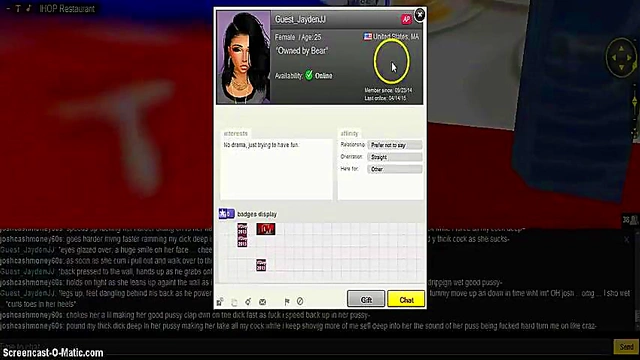The width and height of the screenshot is (640, 360).
Task: Report the user with the flag icon
Action: pyautogui.click(x=287, y=302)
